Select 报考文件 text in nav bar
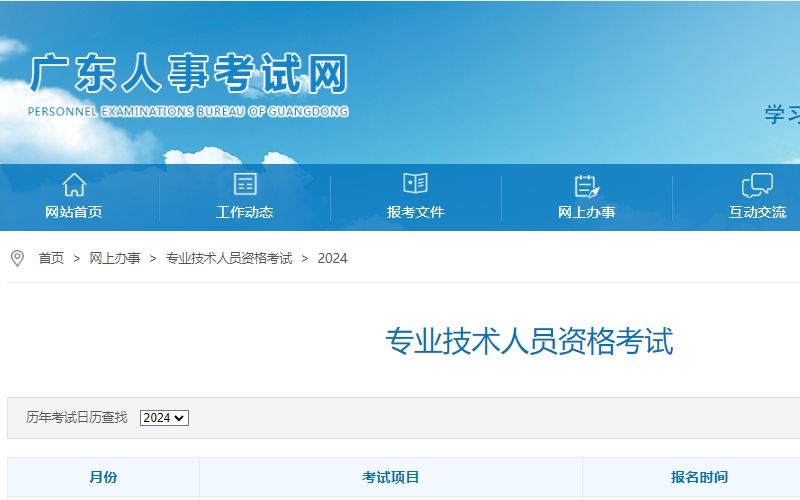 click(415, 212)
